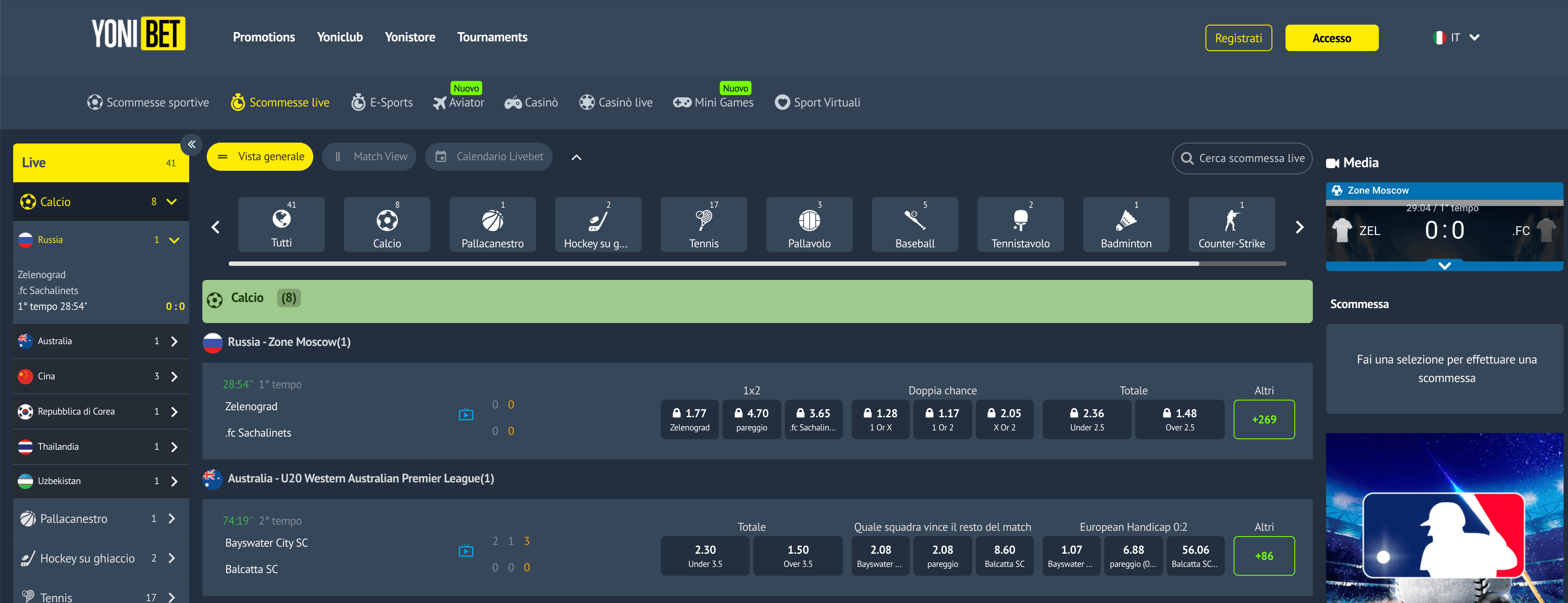Click the Registrati button
1568x603 pixels.
point(1239,37)
